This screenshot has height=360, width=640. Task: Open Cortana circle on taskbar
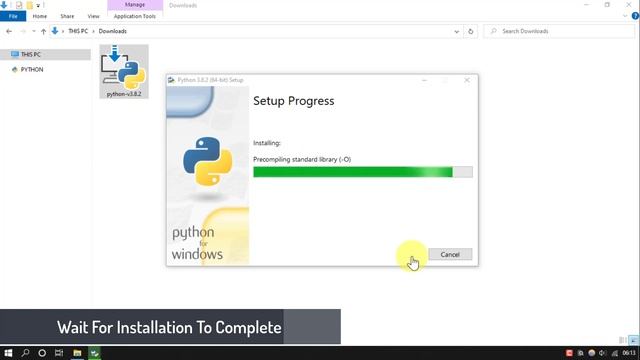42,353
